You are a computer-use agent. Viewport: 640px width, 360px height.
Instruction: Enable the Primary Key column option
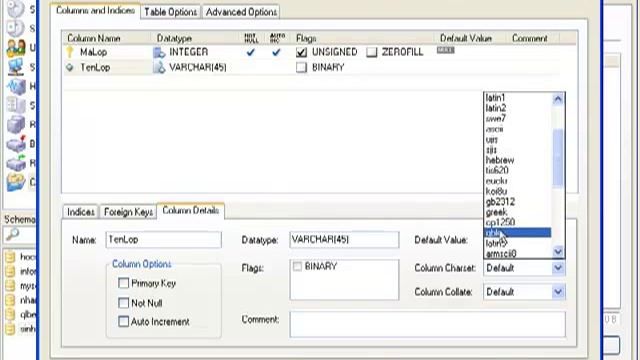(123, 283)
